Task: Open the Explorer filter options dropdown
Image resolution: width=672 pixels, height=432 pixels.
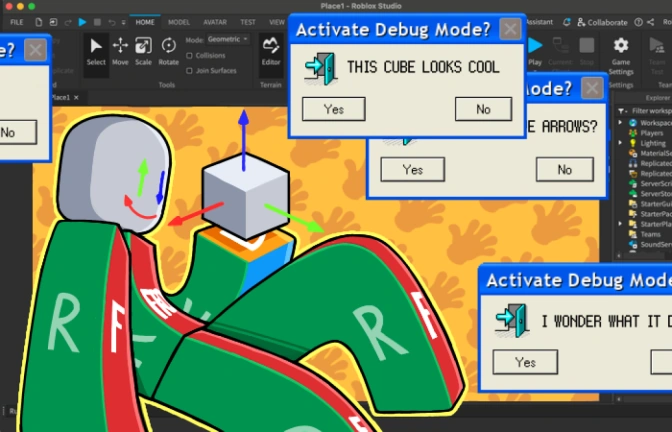Action: tap(621, 111)
